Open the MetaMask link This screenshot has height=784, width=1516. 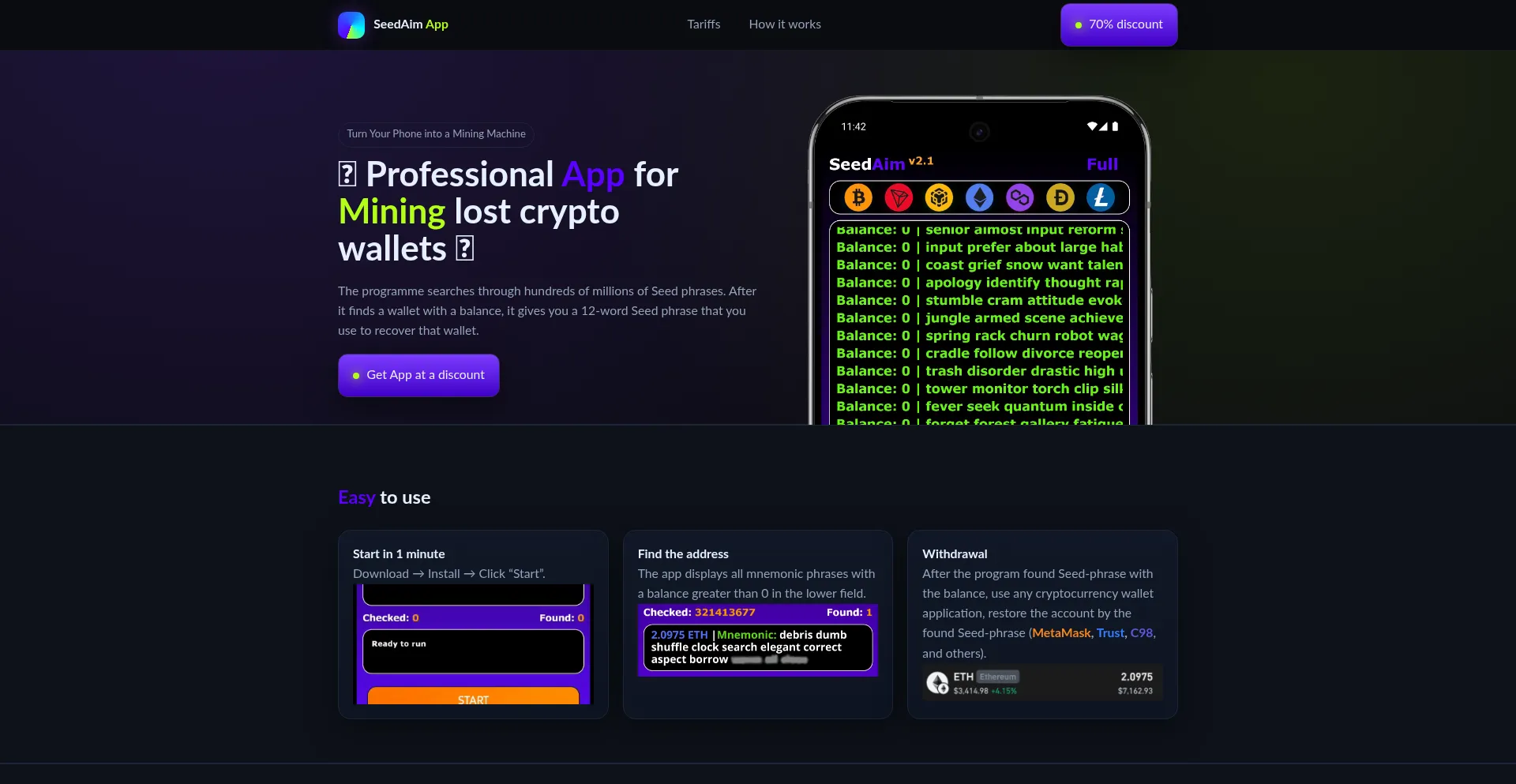click(1061, 633)
